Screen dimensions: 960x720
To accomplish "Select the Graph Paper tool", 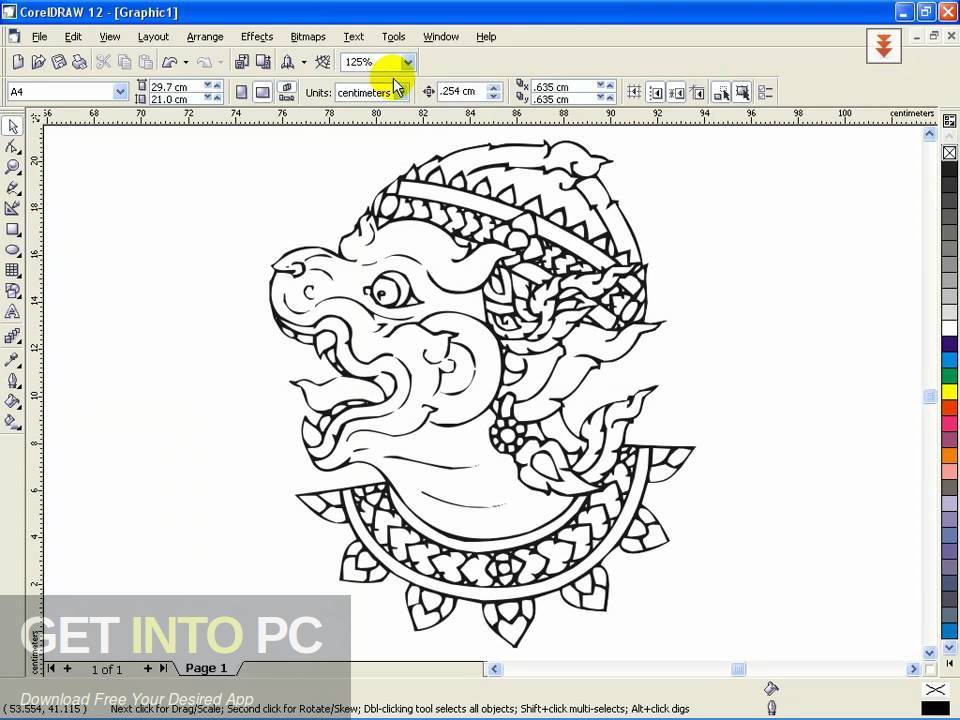I will (12, 270).
